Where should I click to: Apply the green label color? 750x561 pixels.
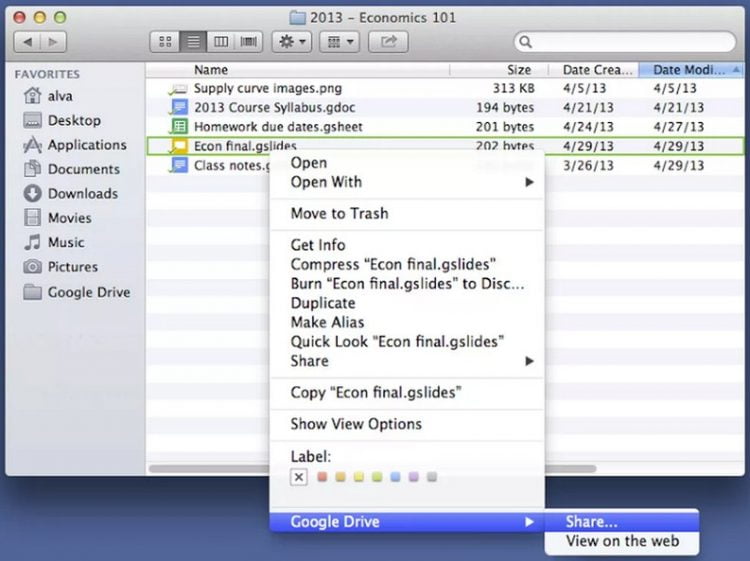[377, 477]
